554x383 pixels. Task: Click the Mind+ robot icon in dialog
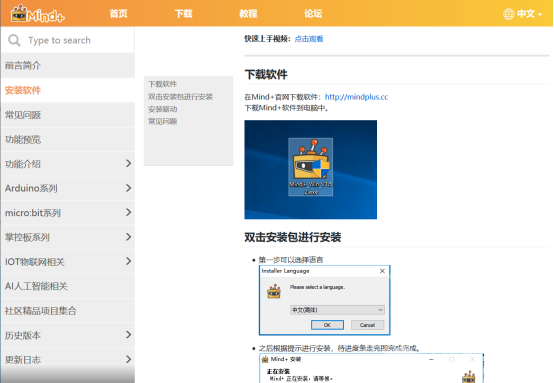click(274, 291)
